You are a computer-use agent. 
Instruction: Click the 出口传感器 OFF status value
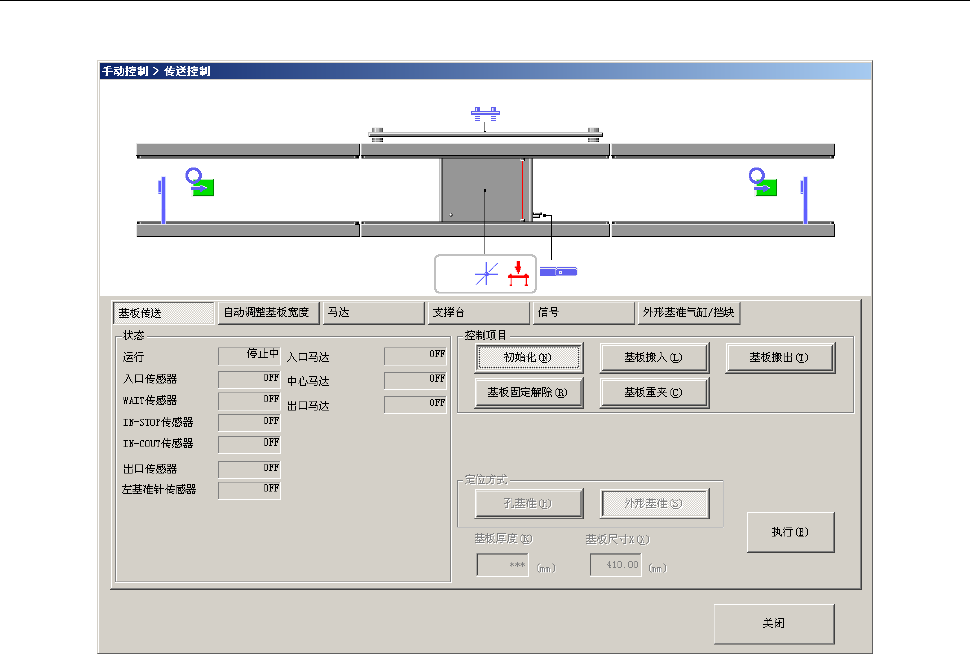249,470
